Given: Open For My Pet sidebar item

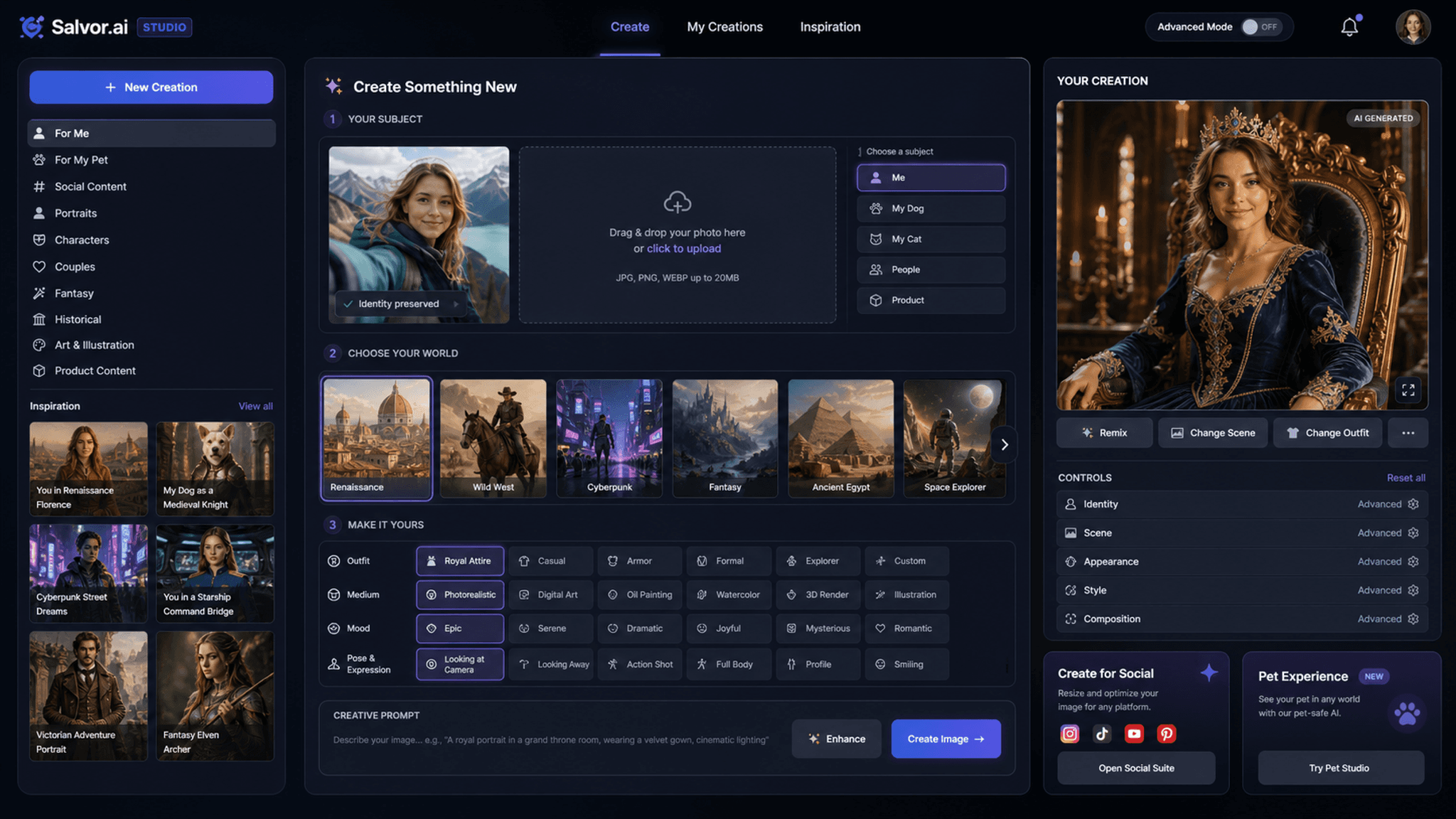Looking at the screenshot, I should click(151, 160).
